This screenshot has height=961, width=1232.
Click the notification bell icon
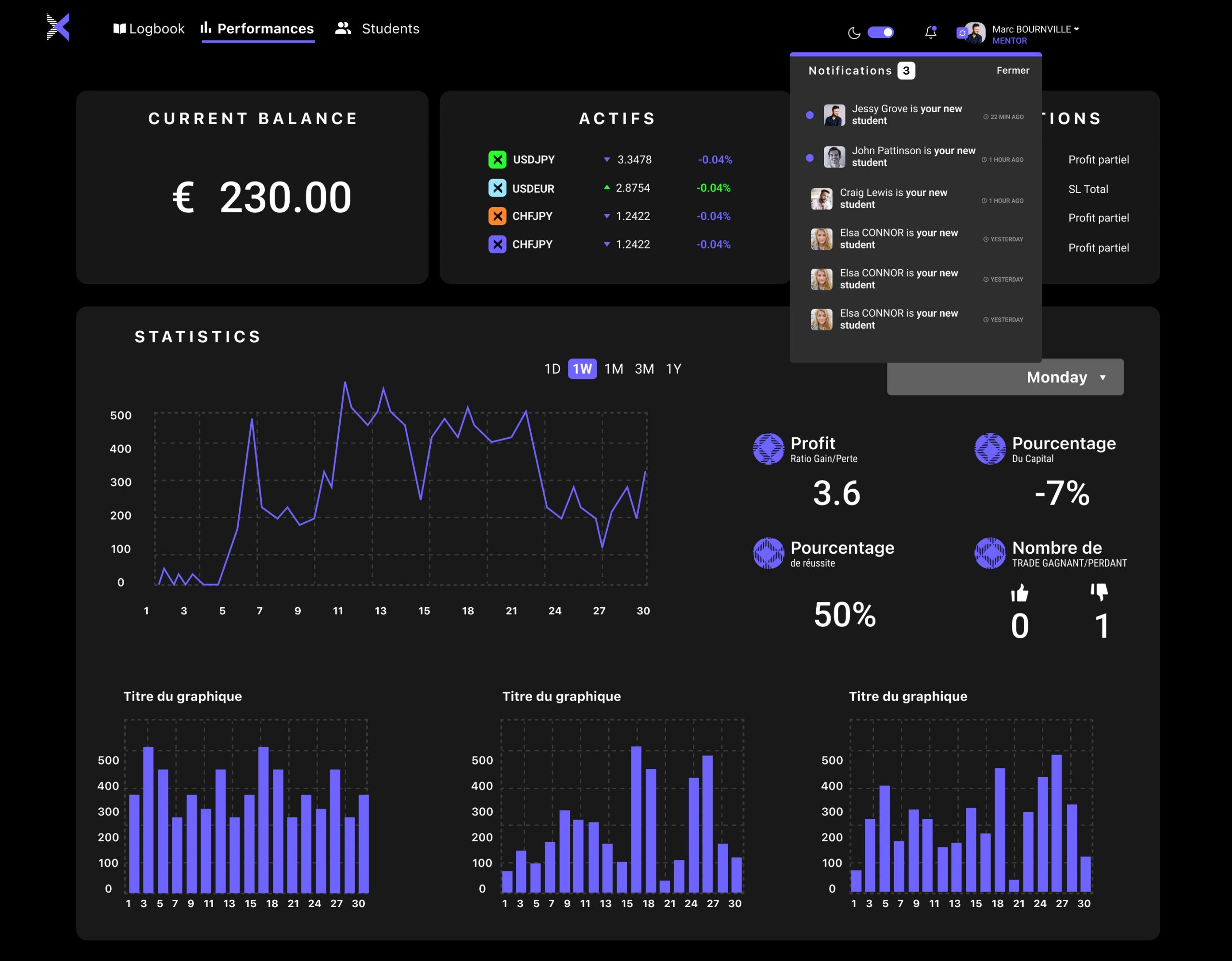click(931, 32)
